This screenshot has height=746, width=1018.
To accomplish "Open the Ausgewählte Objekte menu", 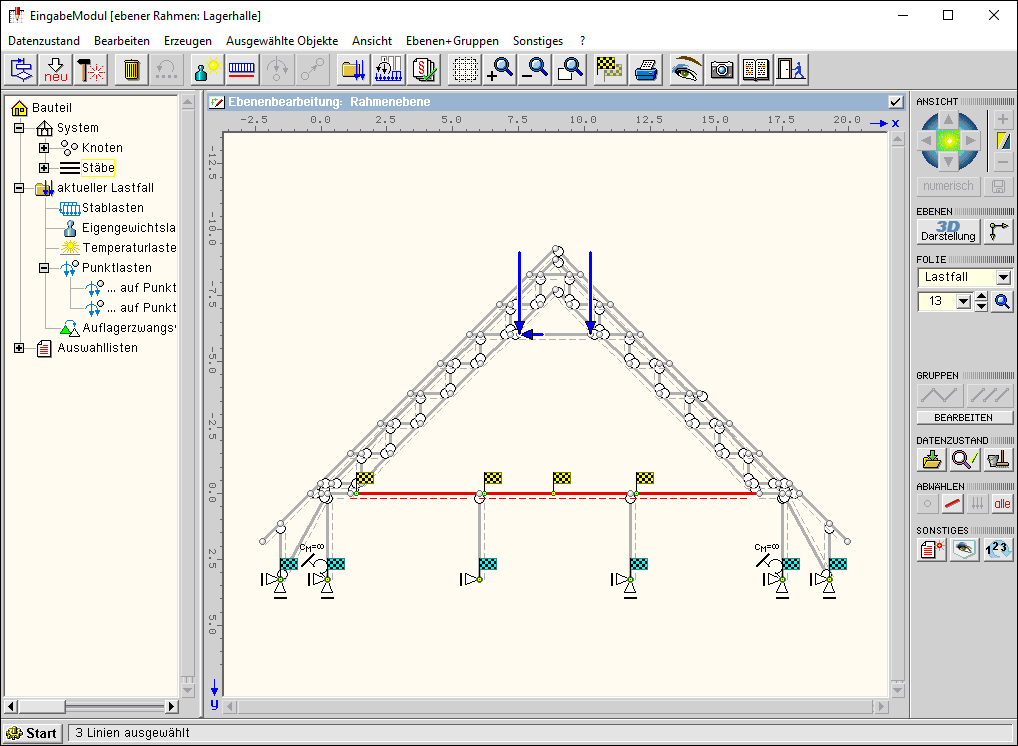I will coord(282,41).
